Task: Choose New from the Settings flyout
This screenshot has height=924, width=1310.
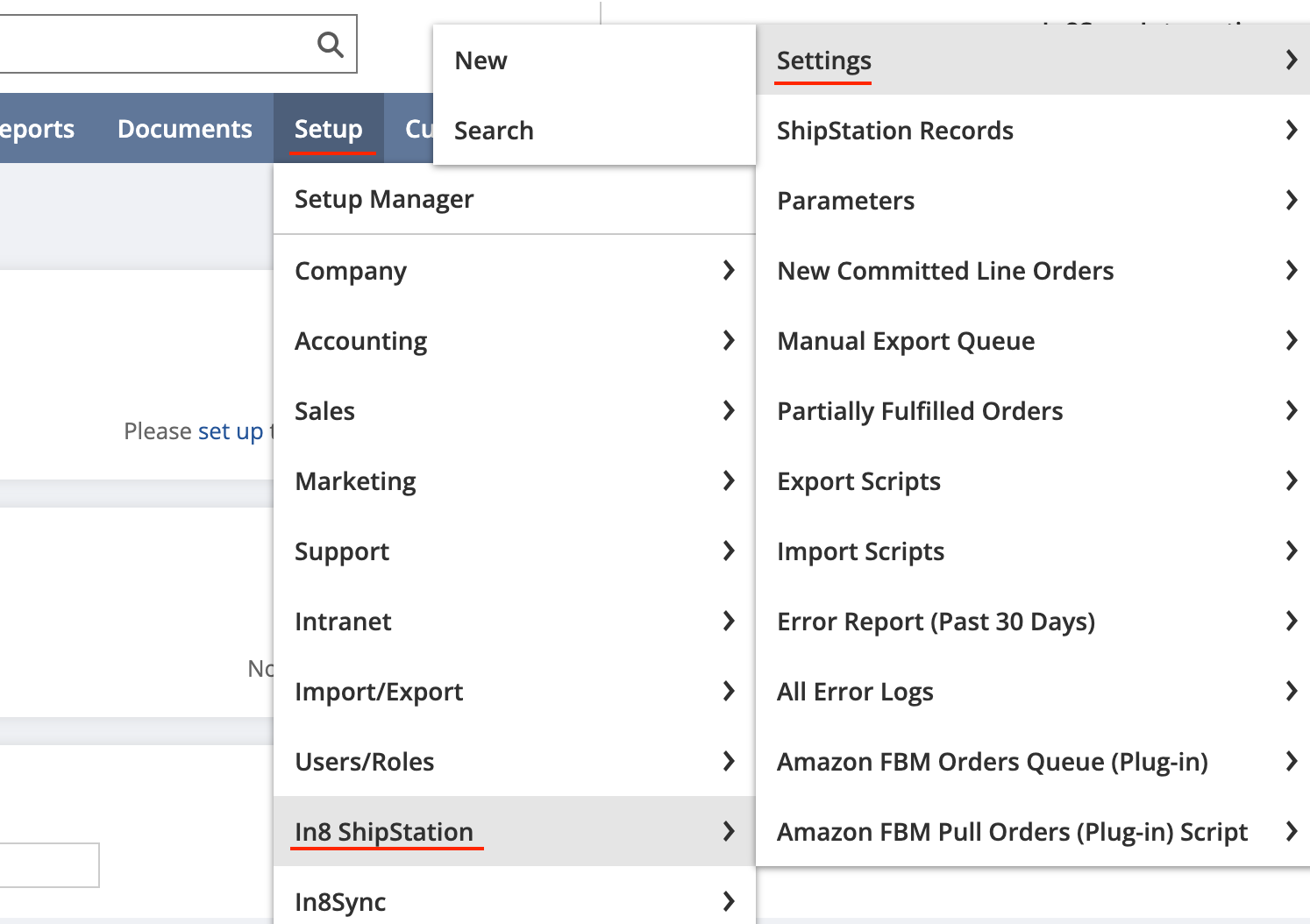Action: point(481,60)
